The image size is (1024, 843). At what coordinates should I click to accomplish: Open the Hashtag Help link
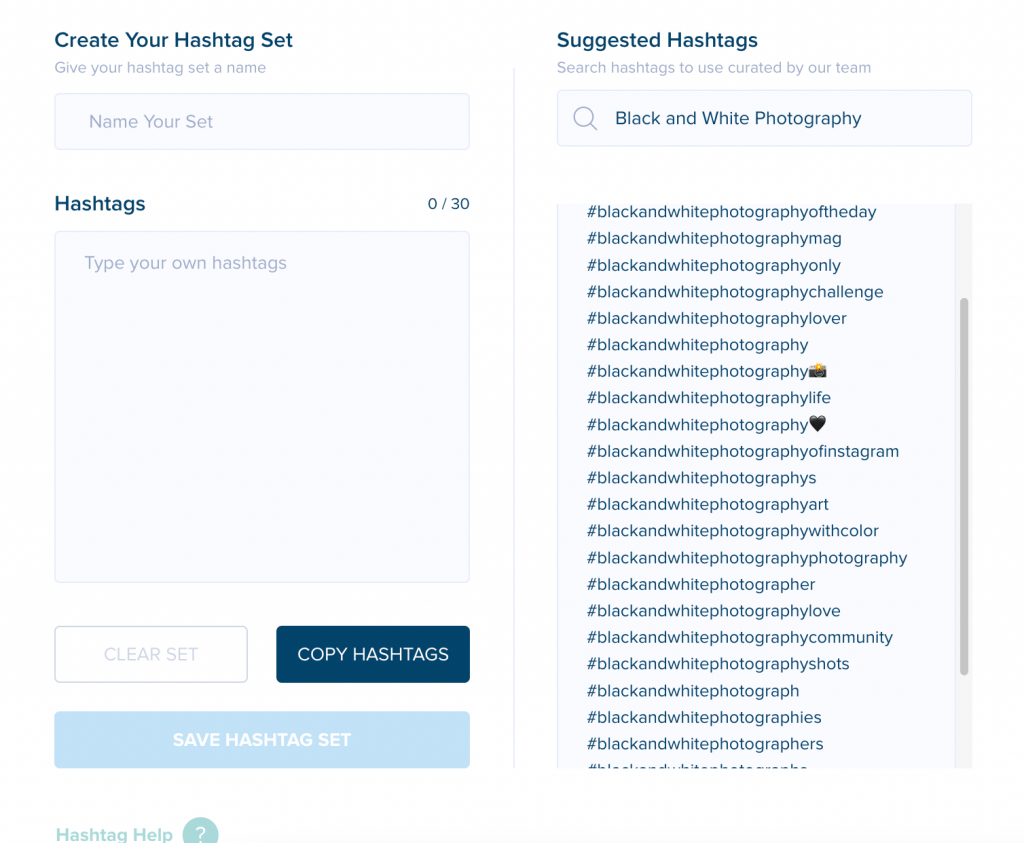click(x=114, y=834)
